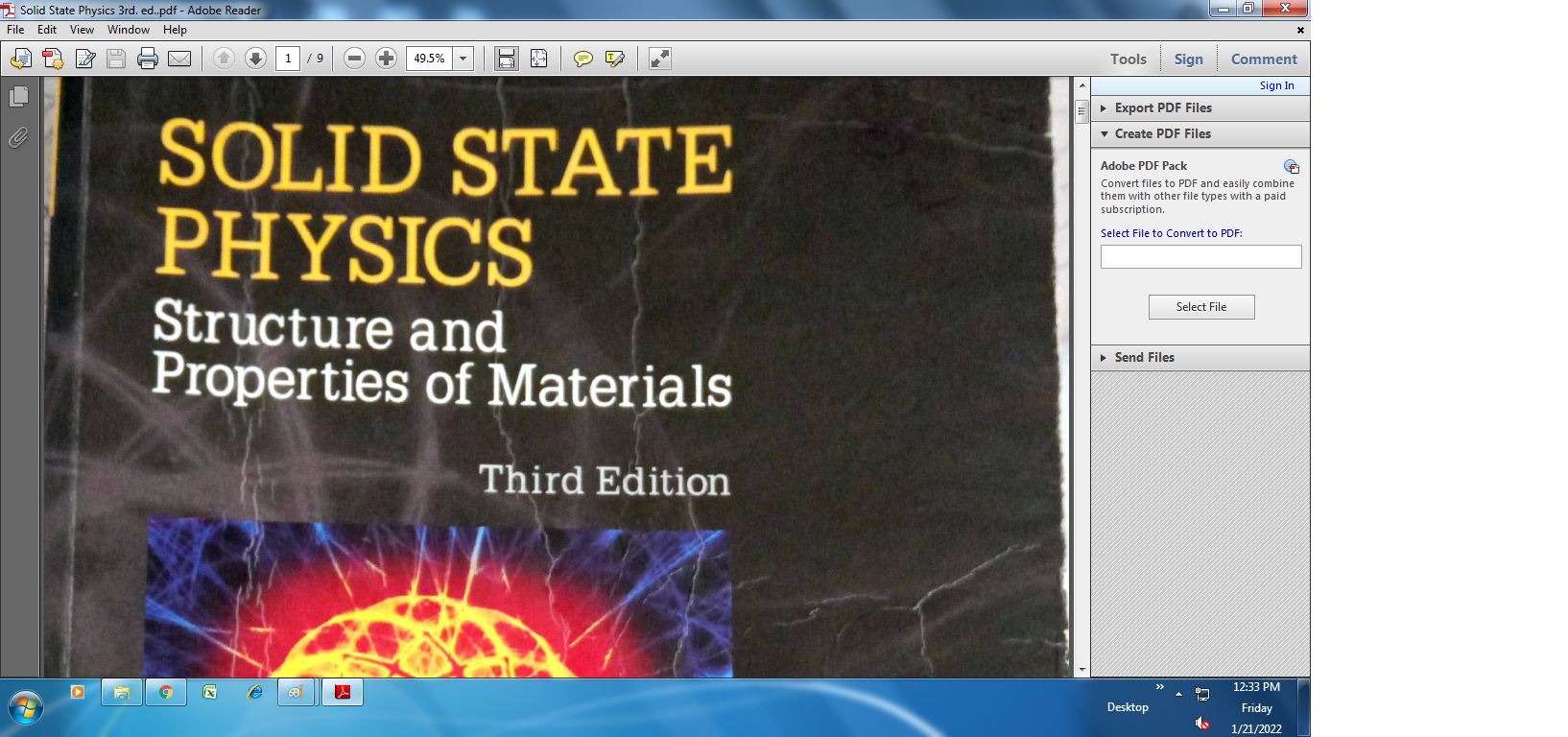Viewport: 1568px width, 737px height.
Task: Open Windows Explorer from the taskbar
Action: tap(122, 692)
